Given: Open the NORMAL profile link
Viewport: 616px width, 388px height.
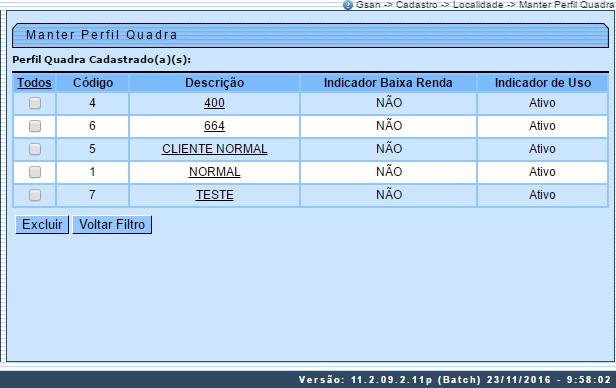Looking at the screenshot, I should [214, 172].
